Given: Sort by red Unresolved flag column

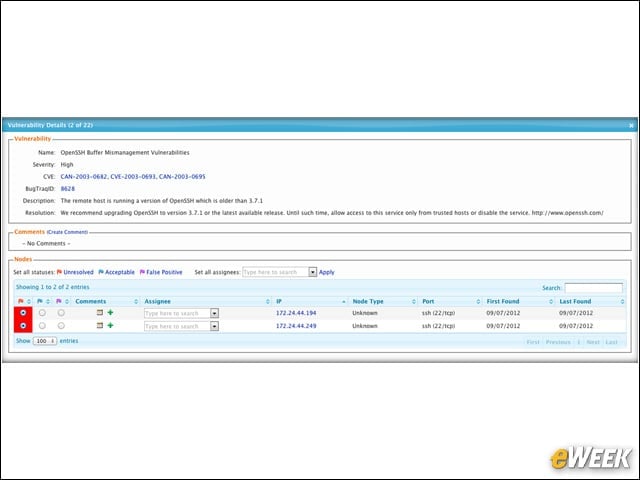Looking at the screenshot, I should click(23, 301).
